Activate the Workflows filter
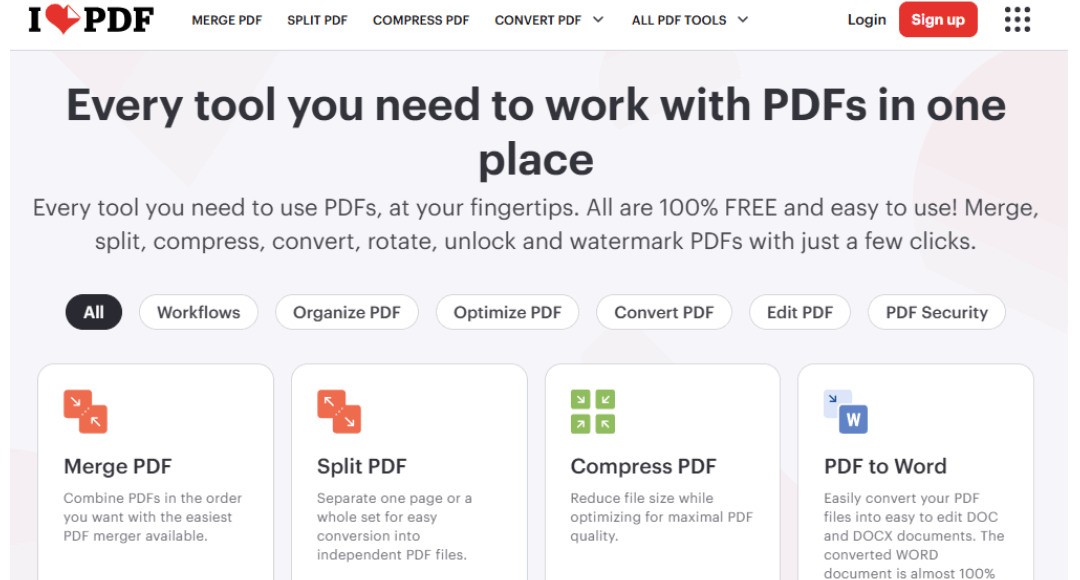 pos(198,312)
